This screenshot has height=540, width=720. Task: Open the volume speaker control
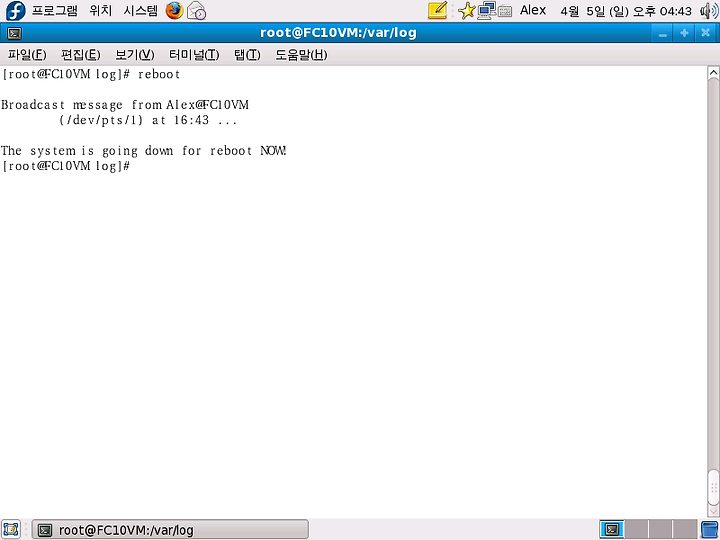[x=709, y=11]
